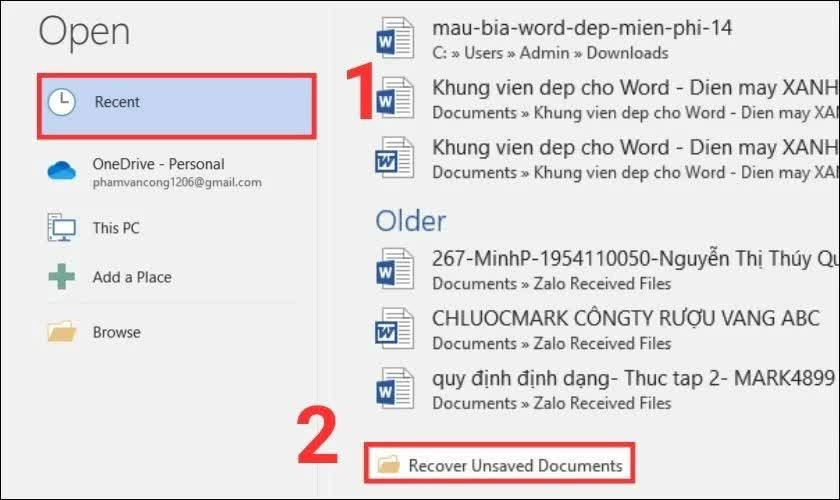Screen dimensions: 840x500
Task: Click the Browse folder icon
Action: click(x=62, y=332)
